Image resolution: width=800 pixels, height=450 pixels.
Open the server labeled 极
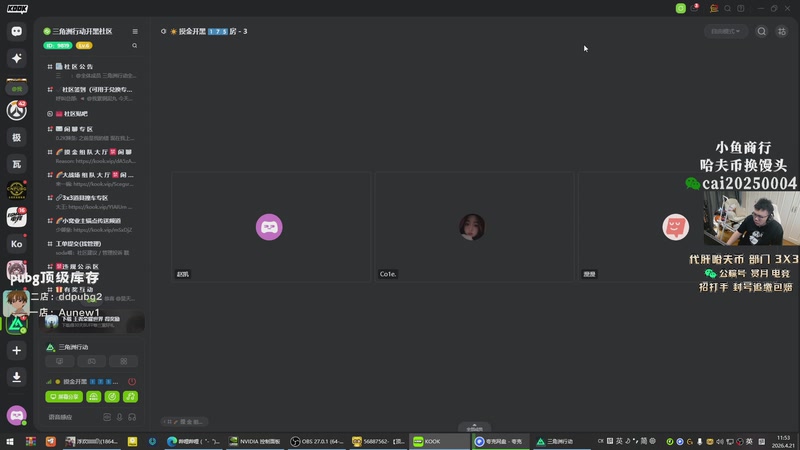(16, 137)
